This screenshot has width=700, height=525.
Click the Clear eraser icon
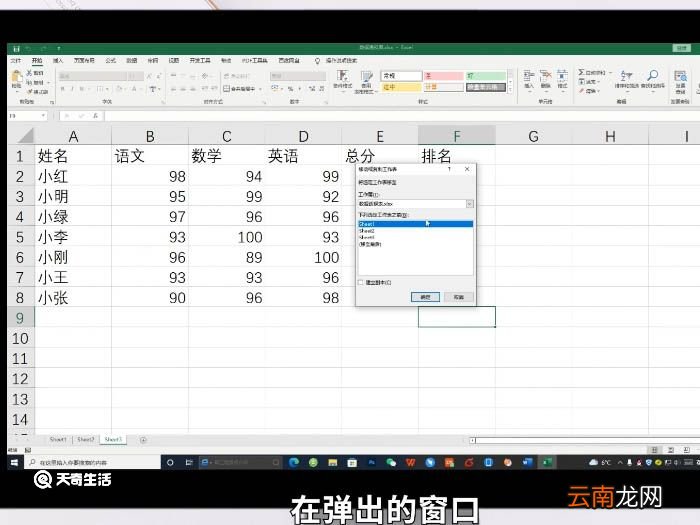pos(582,91)
